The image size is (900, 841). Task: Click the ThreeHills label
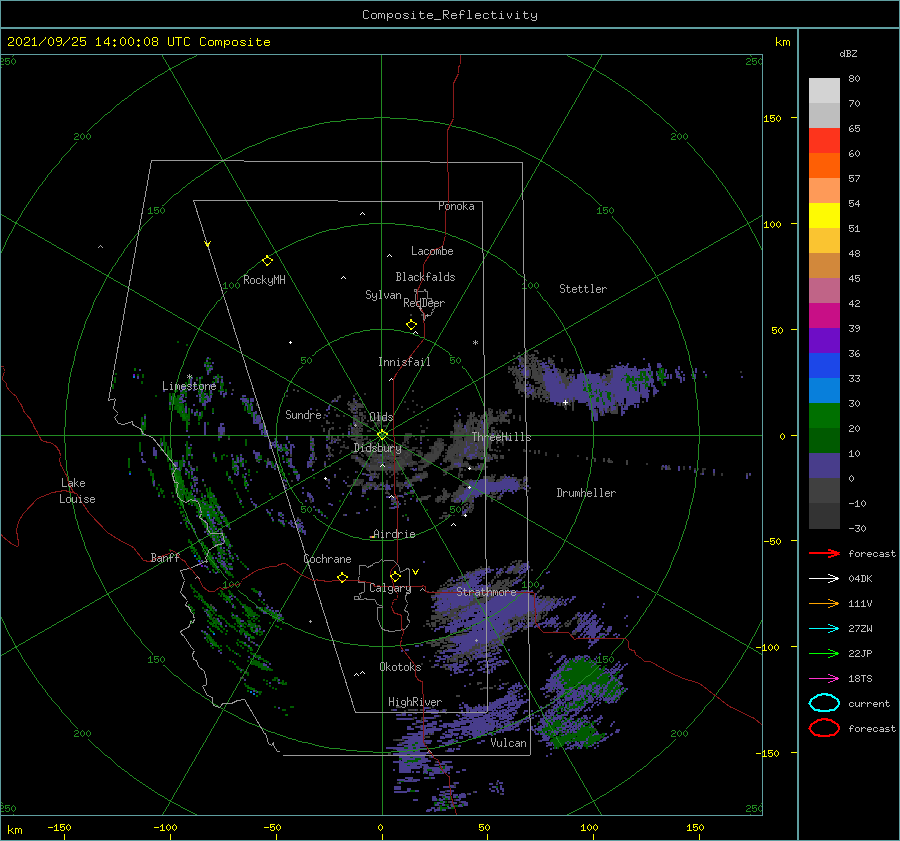pos(501,437)
